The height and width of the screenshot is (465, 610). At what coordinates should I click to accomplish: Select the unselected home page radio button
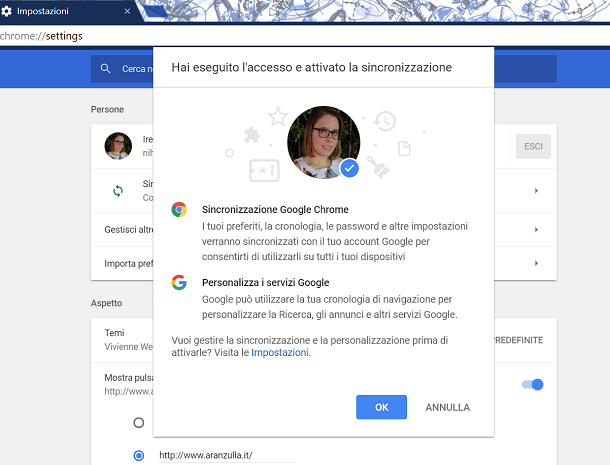(138, 423)
